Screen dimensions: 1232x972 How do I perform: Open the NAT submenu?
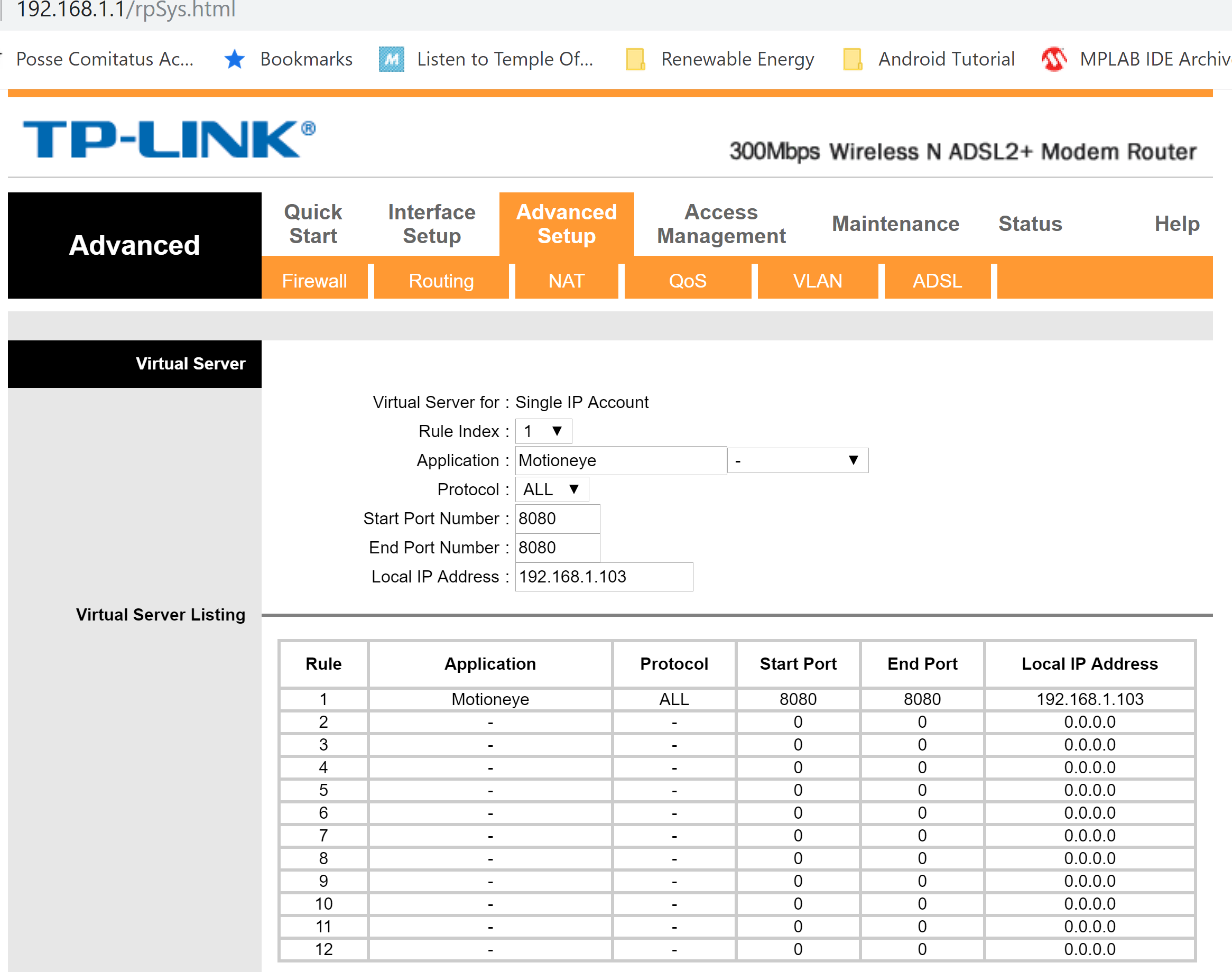pyautogui.click(x=566, y=281)
